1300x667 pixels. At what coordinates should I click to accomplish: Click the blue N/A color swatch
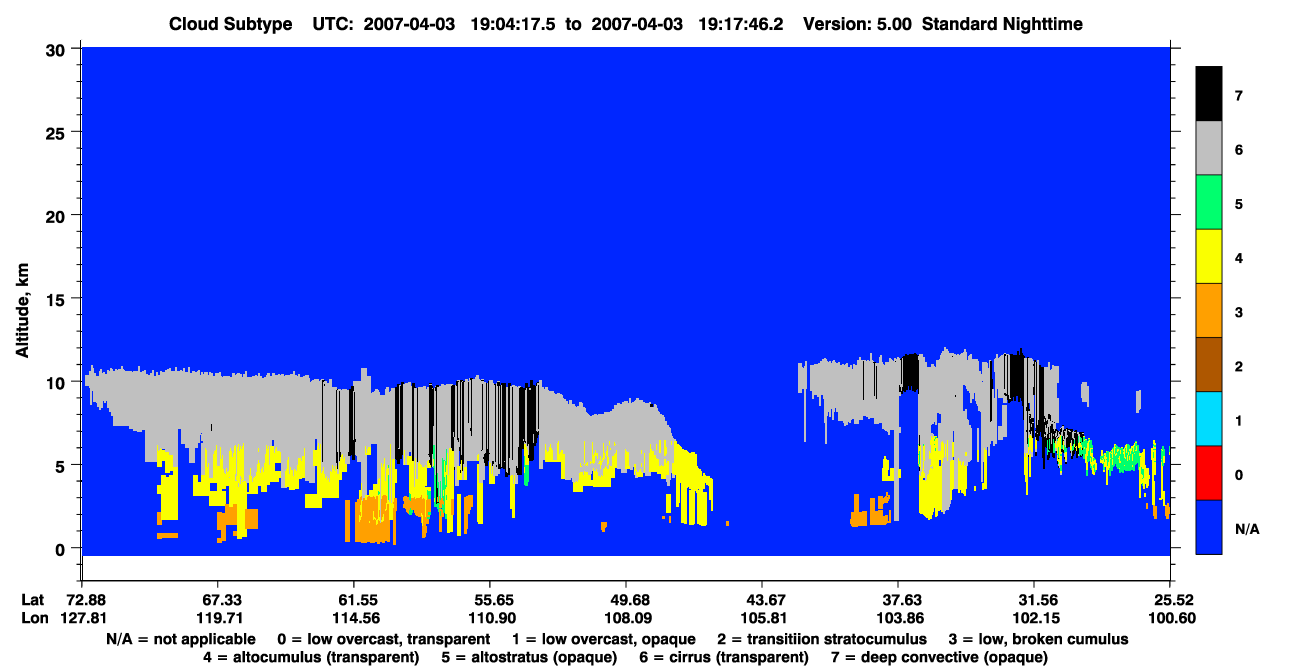(1209, 526)
